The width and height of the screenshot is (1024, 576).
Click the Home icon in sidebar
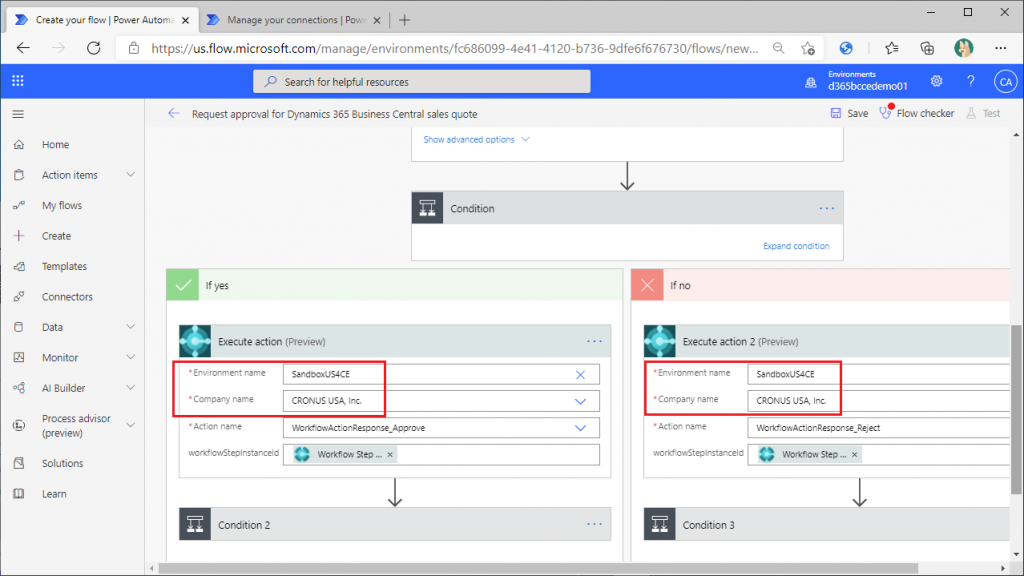coord(19,144)
